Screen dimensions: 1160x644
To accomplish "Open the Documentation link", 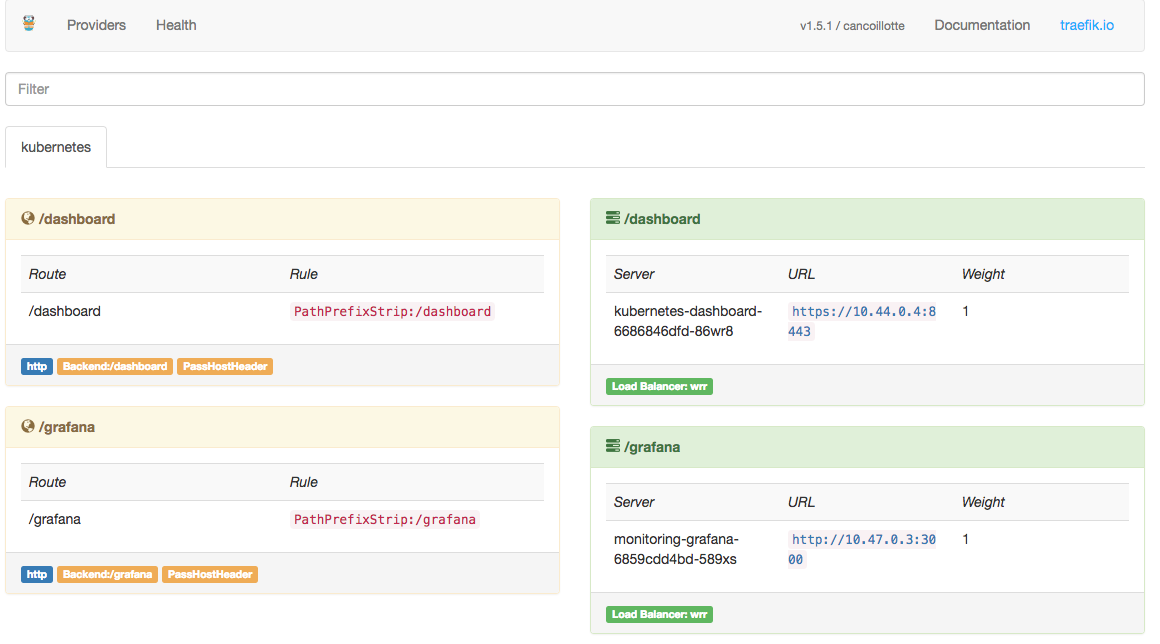I will (982, 25).
